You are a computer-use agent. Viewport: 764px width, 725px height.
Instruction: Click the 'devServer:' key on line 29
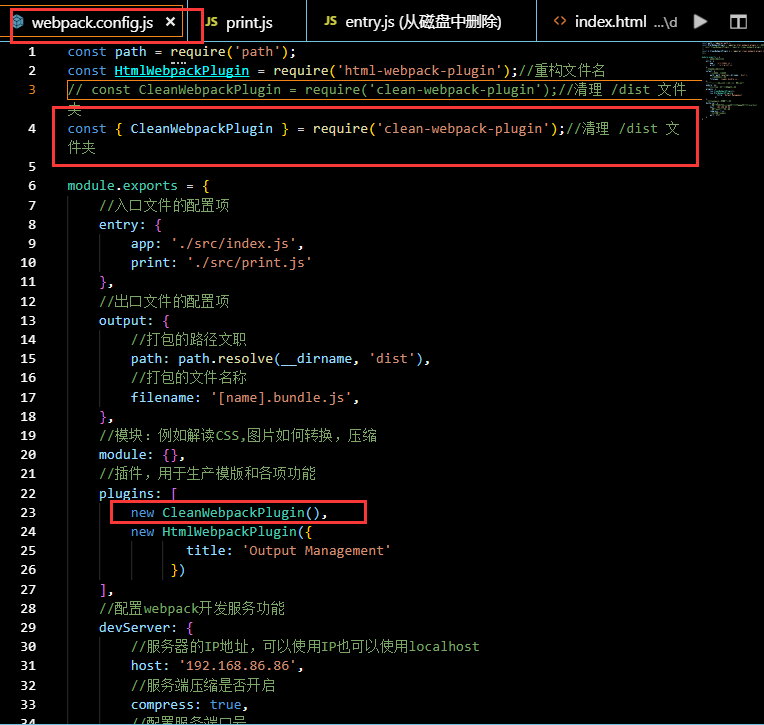(x=137, y=628)
